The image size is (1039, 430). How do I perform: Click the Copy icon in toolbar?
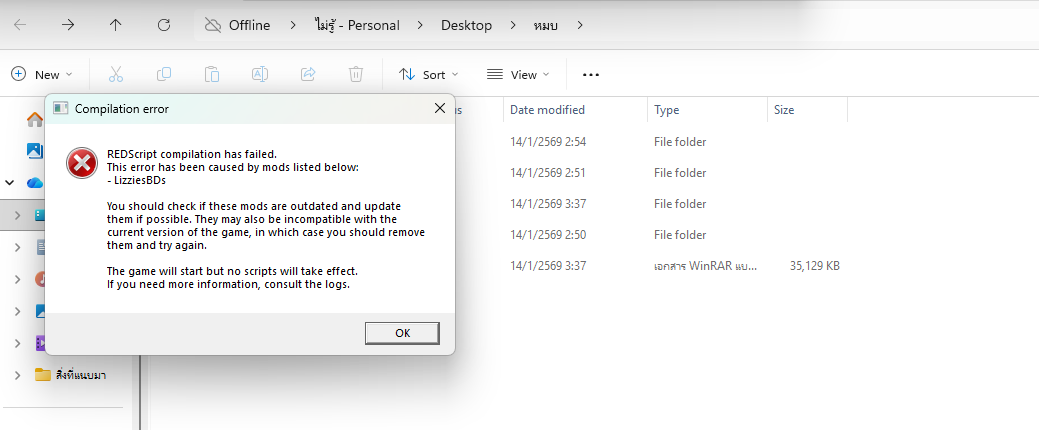(163, 74)
